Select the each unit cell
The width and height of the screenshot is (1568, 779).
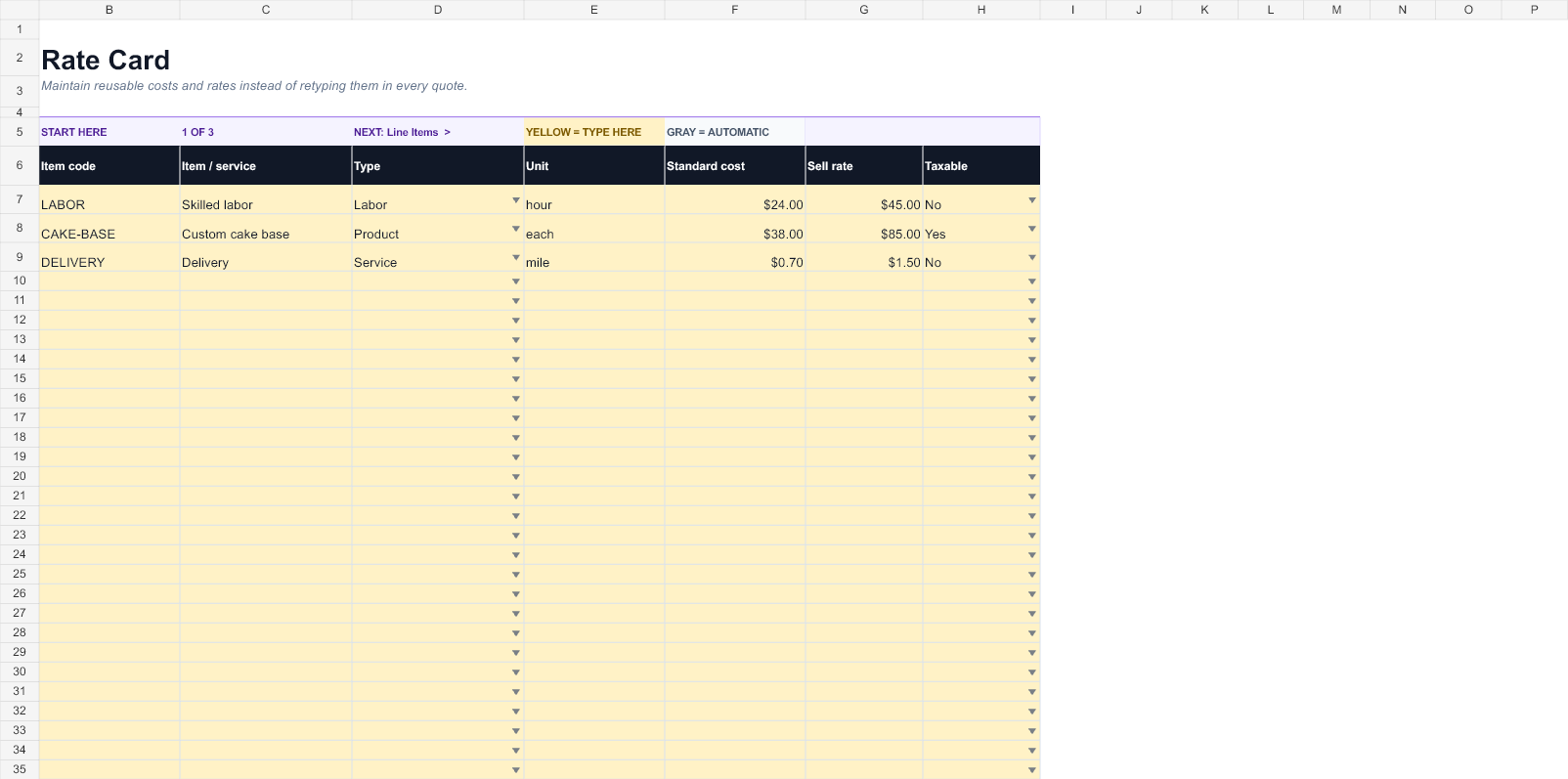pos(594,229)
